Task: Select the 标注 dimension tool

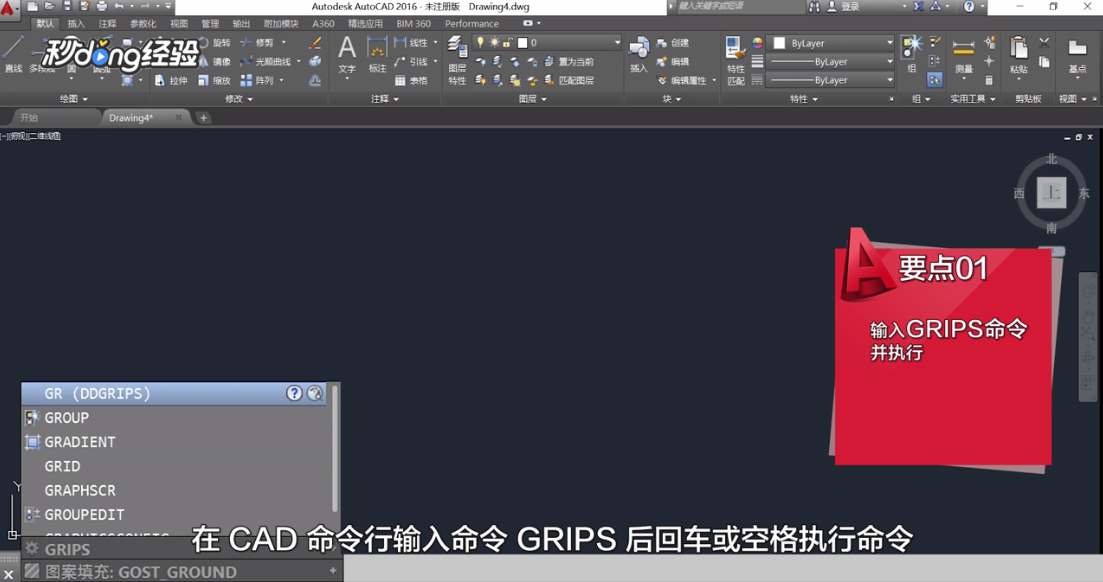Action: 378,55
